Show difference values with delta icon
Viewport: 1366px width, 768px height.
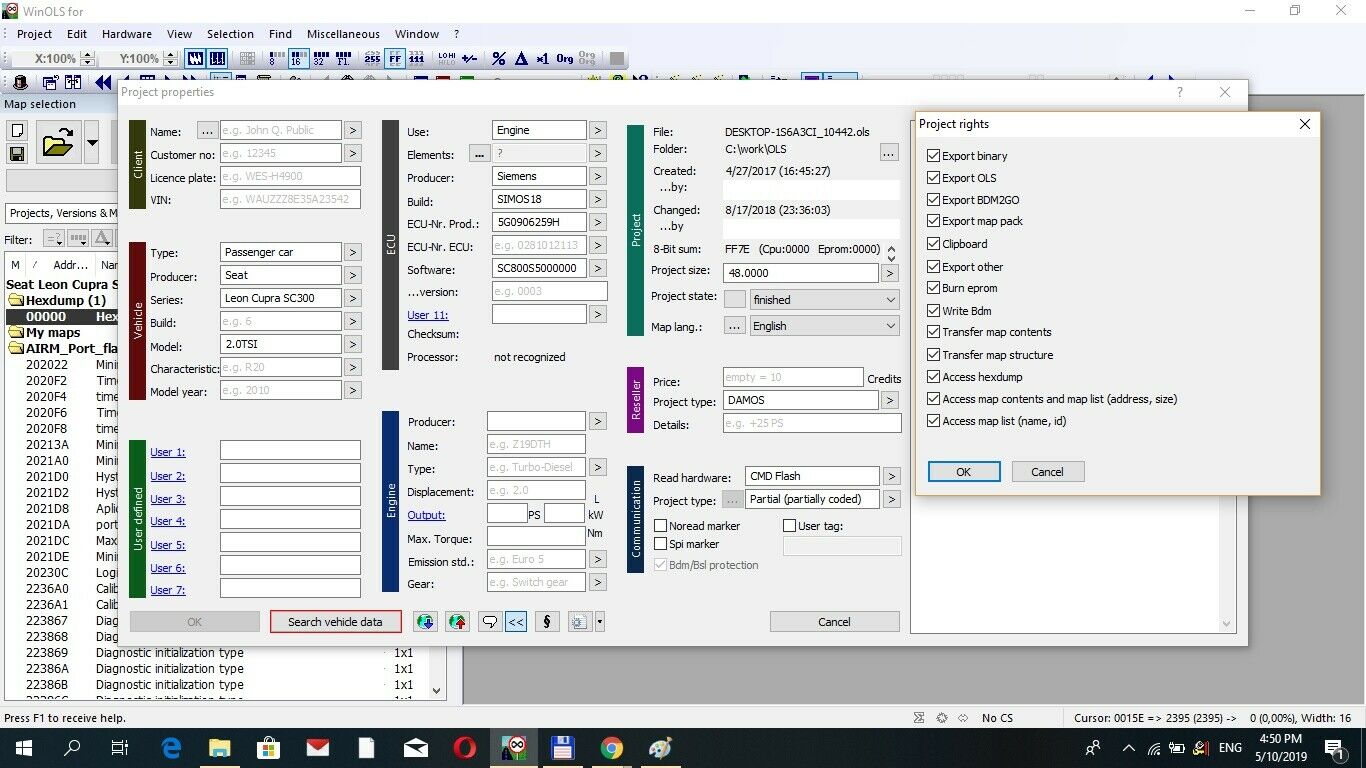click(x=521, y=59)
